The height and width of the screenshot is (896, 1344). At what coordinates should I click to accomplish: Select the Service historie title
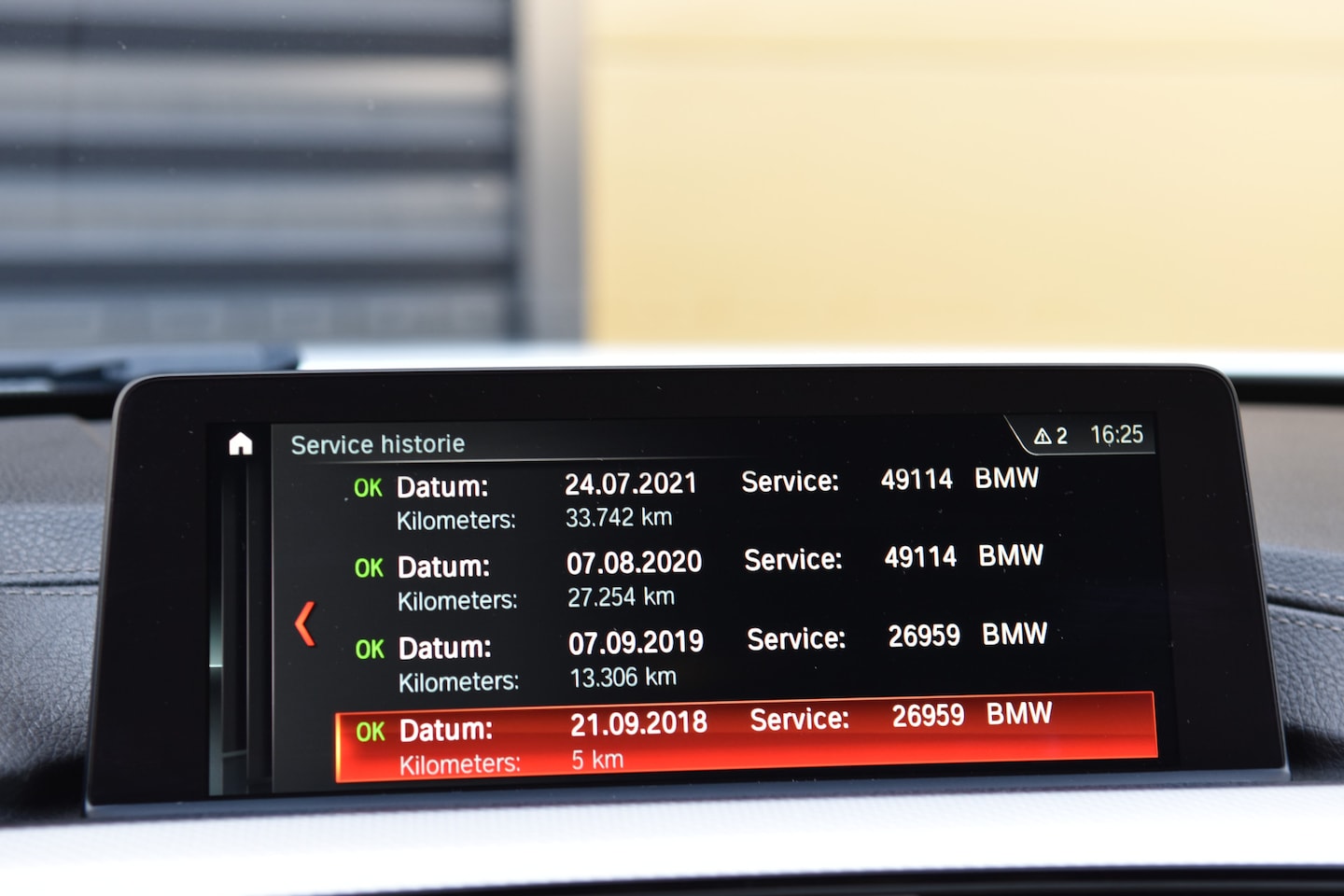pyautogui.click(x=377, y=444)
